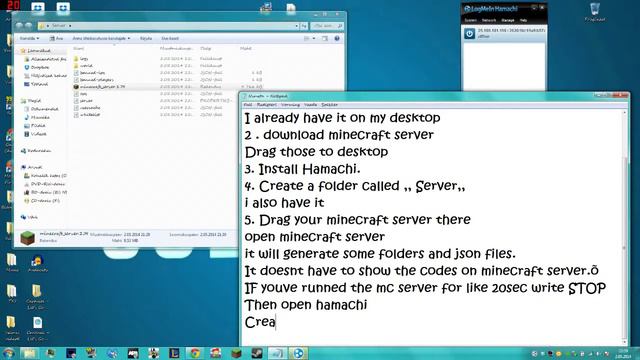Sort files by the Nimi column header
The width and height of the screenshot is (640, 360).
pyautogui.click(x=78, y=49)
